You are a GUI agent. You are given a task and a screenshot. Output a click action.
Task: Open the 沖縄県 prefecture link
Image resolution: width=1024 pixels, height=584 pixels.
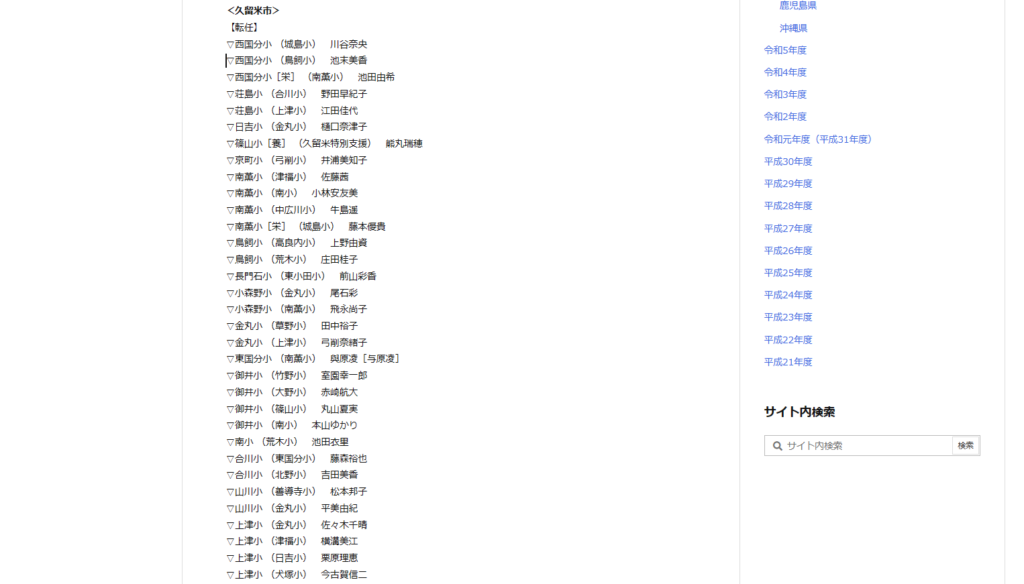[793, 28]
